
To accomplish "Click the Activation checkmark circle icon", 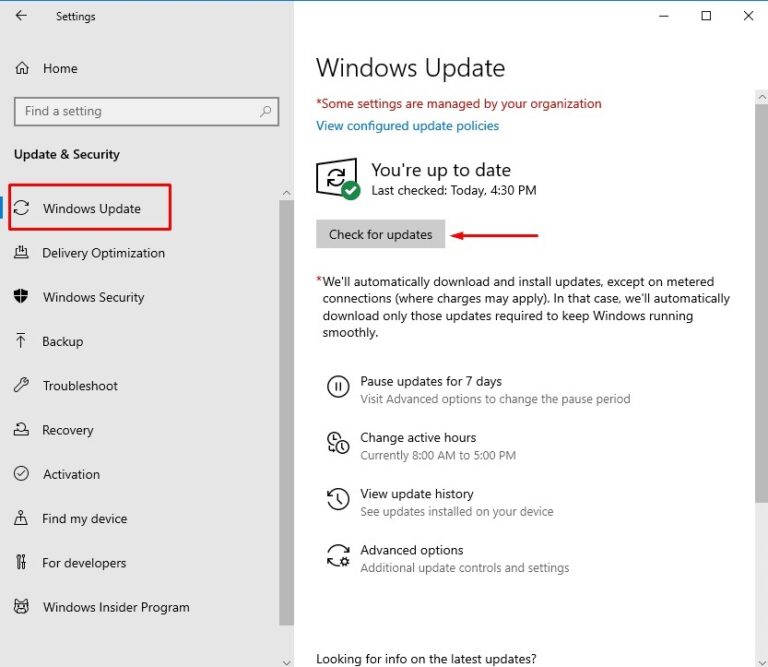I will coord(21,474).
